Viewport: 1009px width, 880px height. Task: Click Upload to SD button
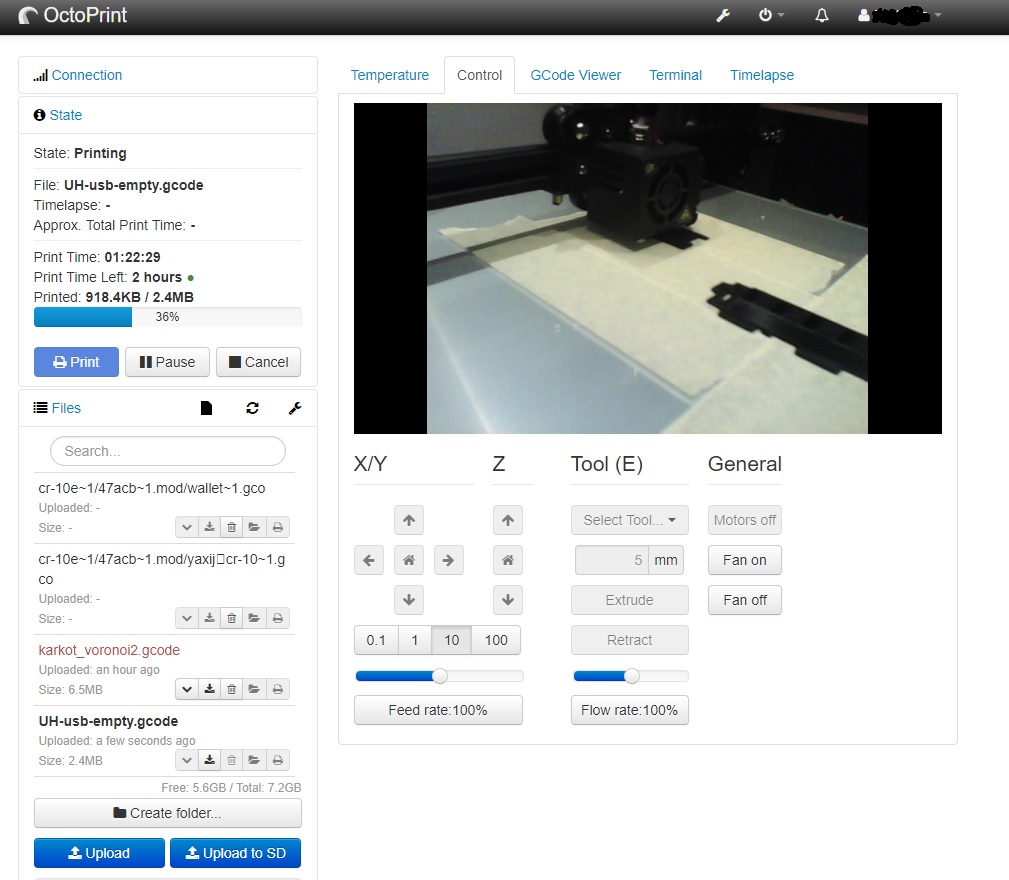[x=236, y=853]
